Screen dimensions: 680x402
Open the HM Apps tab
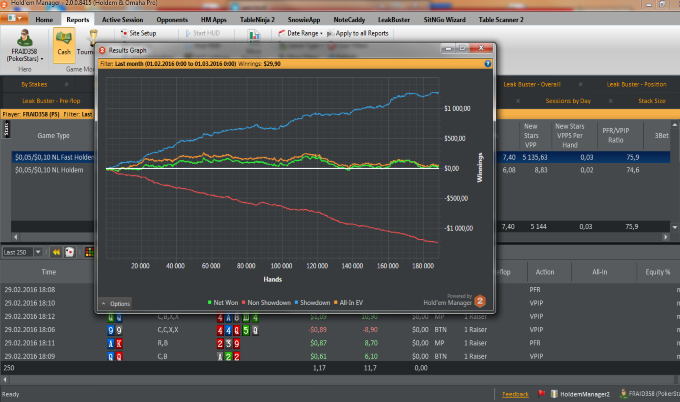213,20
